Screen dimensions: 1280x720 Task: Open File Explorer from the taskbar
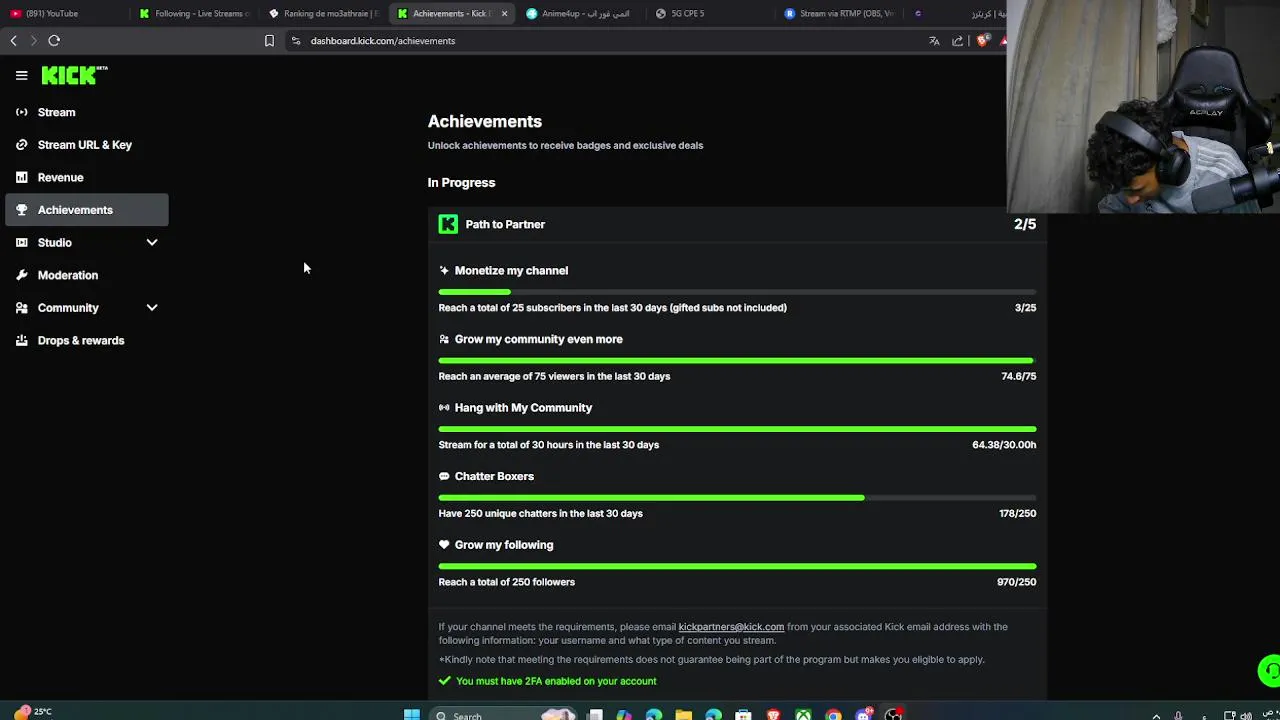pyautogui.click(x=683, y=715)
